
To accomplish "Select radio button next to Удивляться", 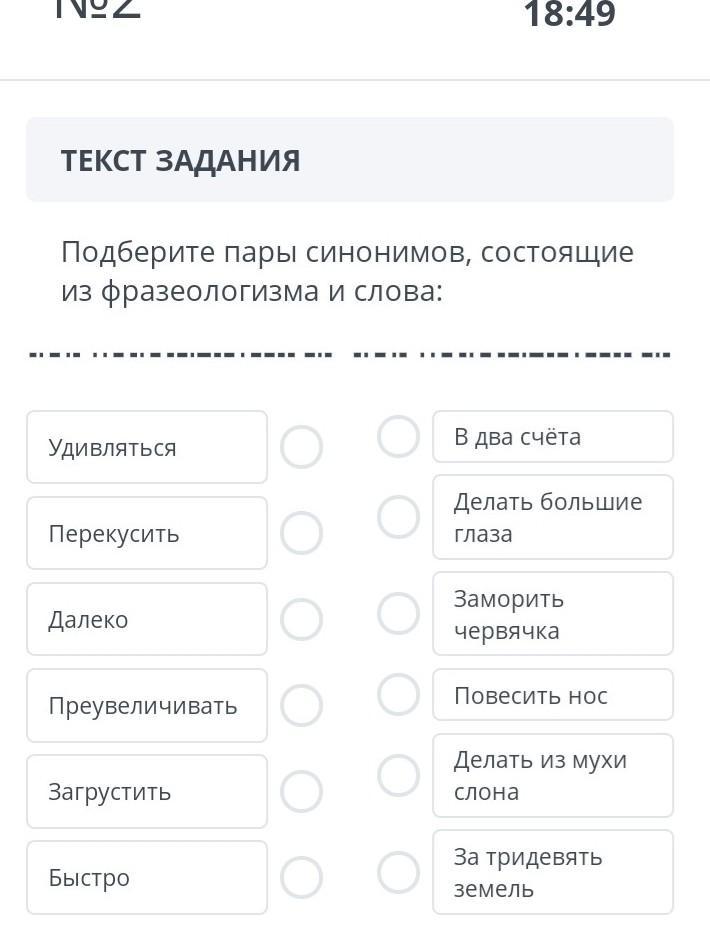I will click(x=301, y=447).
